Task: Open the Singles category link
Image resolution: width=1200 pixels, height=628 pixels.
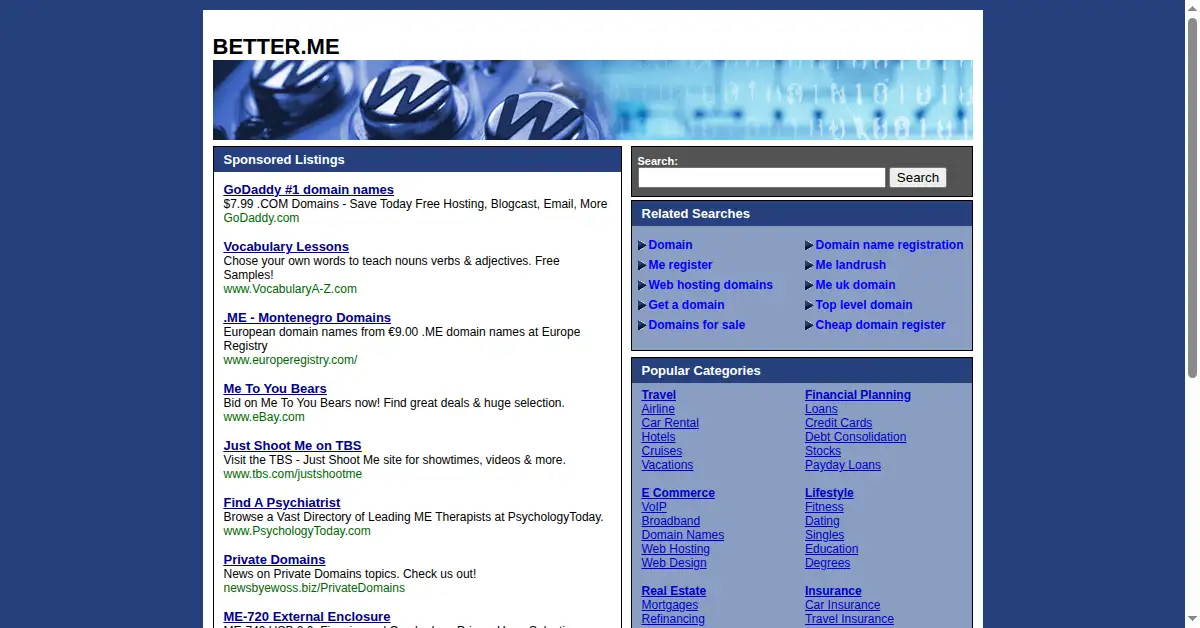Action: [824, 535]
